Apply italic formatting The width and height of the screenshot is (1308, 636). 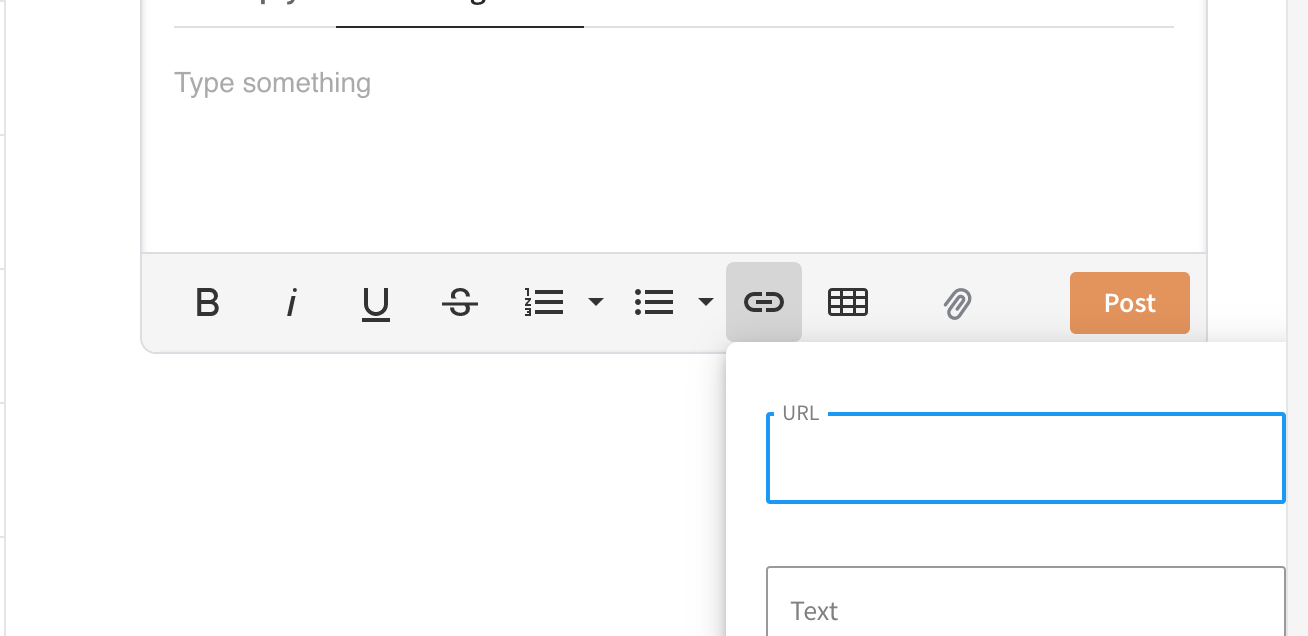[291, 303]
